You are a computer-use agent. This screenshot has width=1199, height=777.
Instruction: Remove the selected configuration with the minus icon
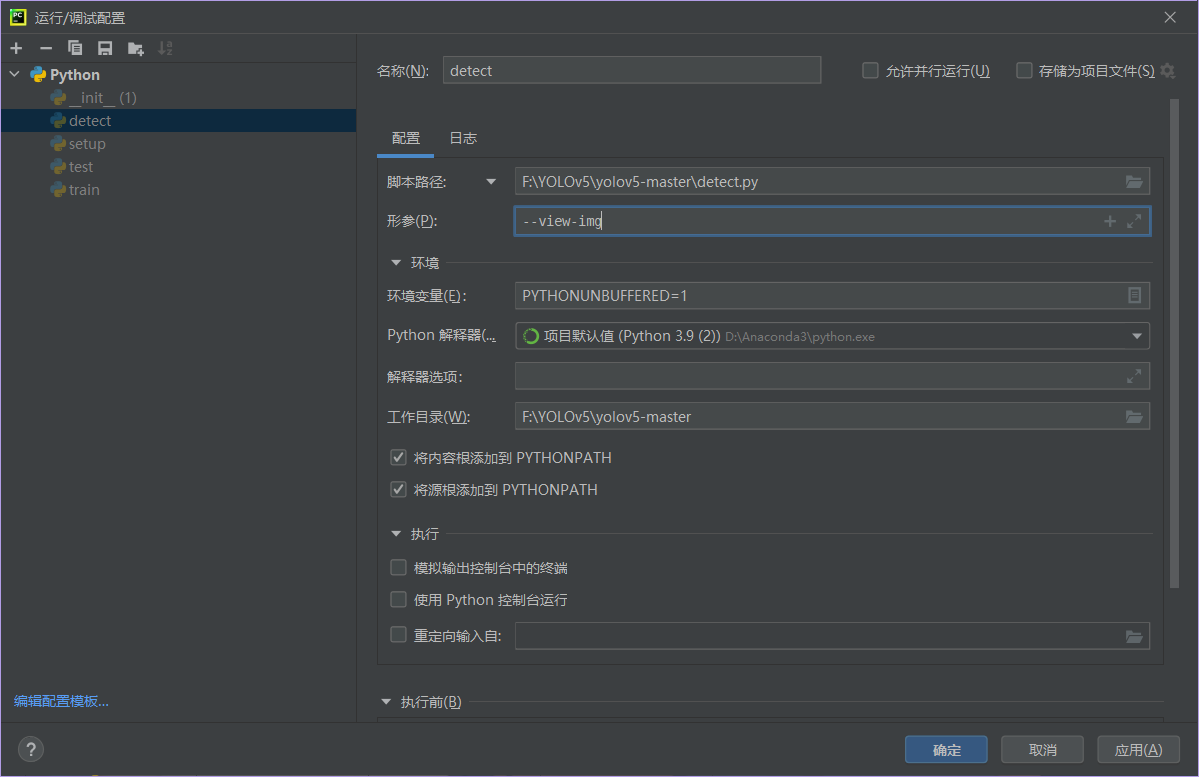(45, 48)
